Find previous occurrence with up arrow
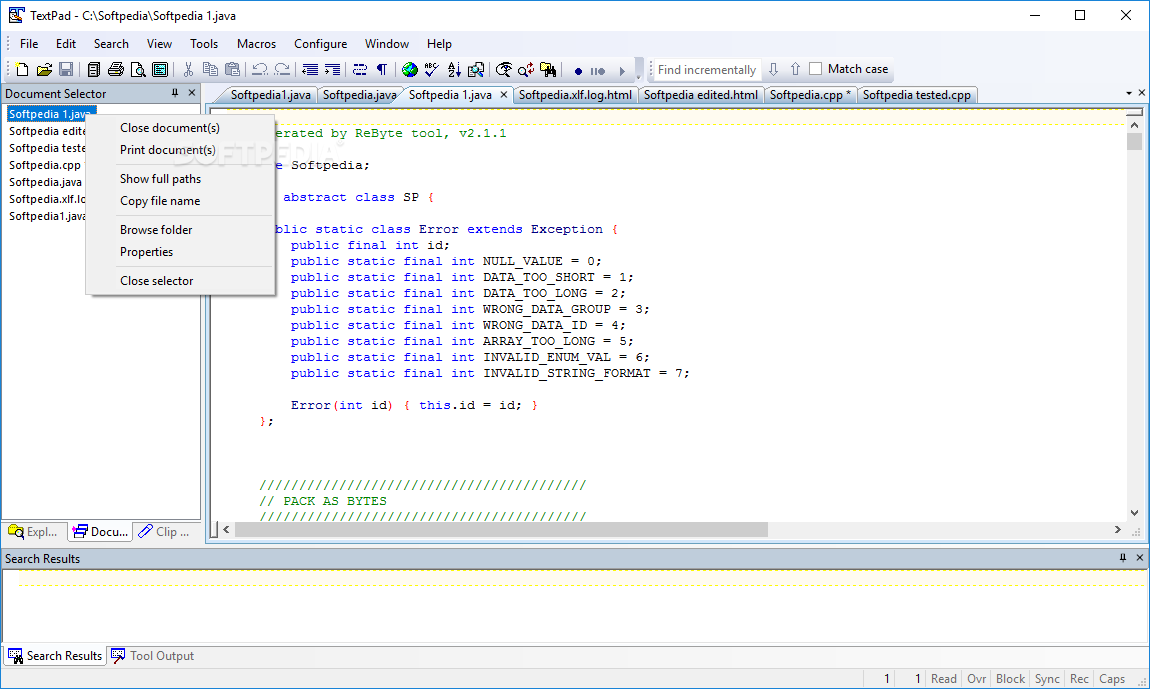This screenshot has height=689, width=1150. [x=795, y=69]
